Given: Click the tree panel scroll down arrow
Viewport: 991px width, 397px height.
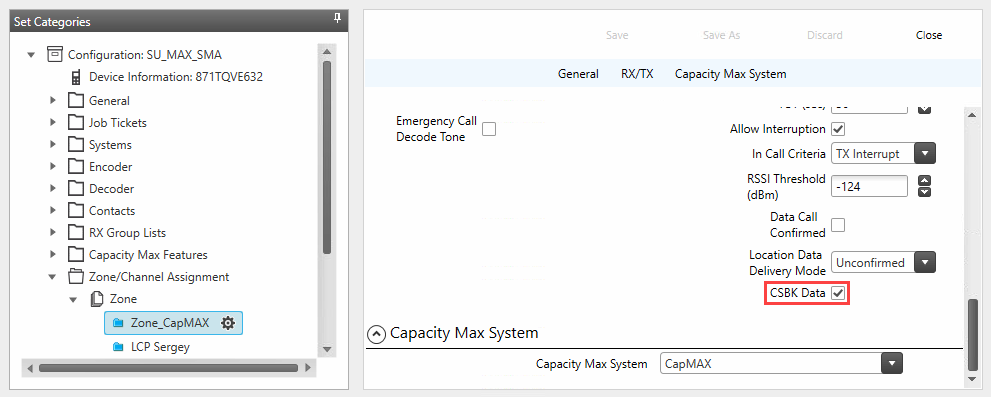Looking at the screenshot, I should point(327,350).
